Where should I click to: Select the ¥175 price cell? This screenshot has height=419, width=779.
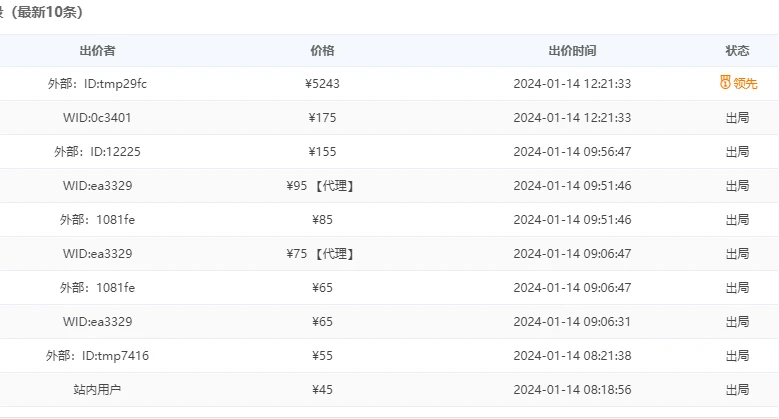[322, 118]
